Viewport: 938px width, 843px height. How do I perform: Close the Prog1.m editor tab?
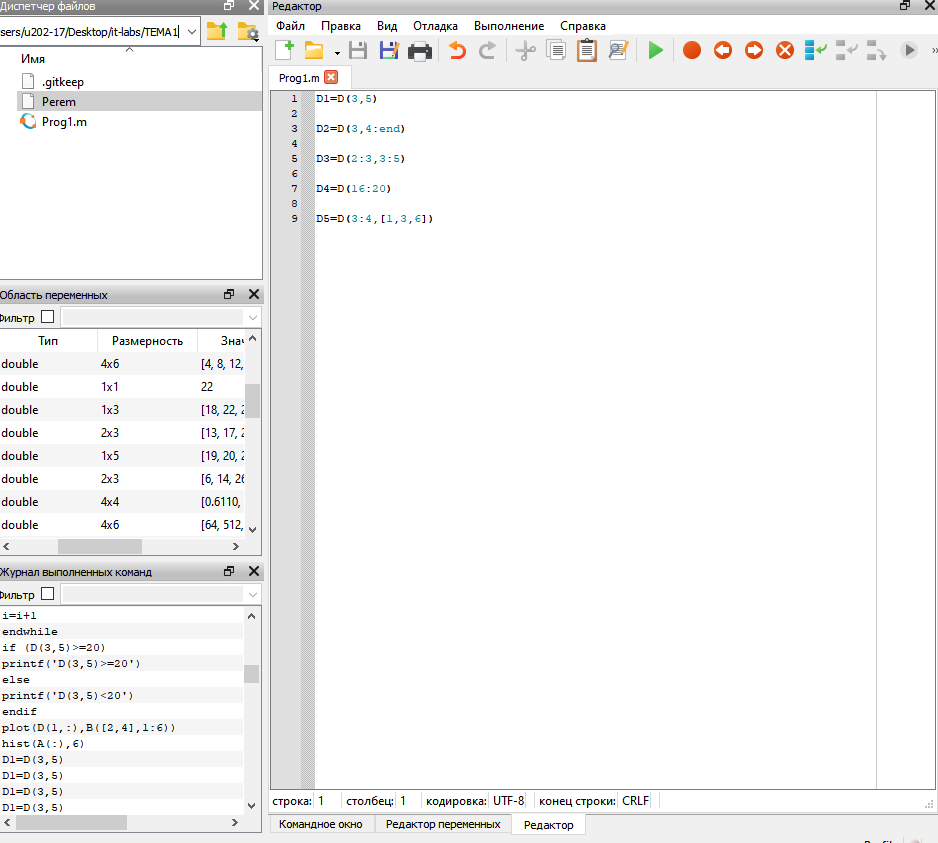tap(331, 77)
